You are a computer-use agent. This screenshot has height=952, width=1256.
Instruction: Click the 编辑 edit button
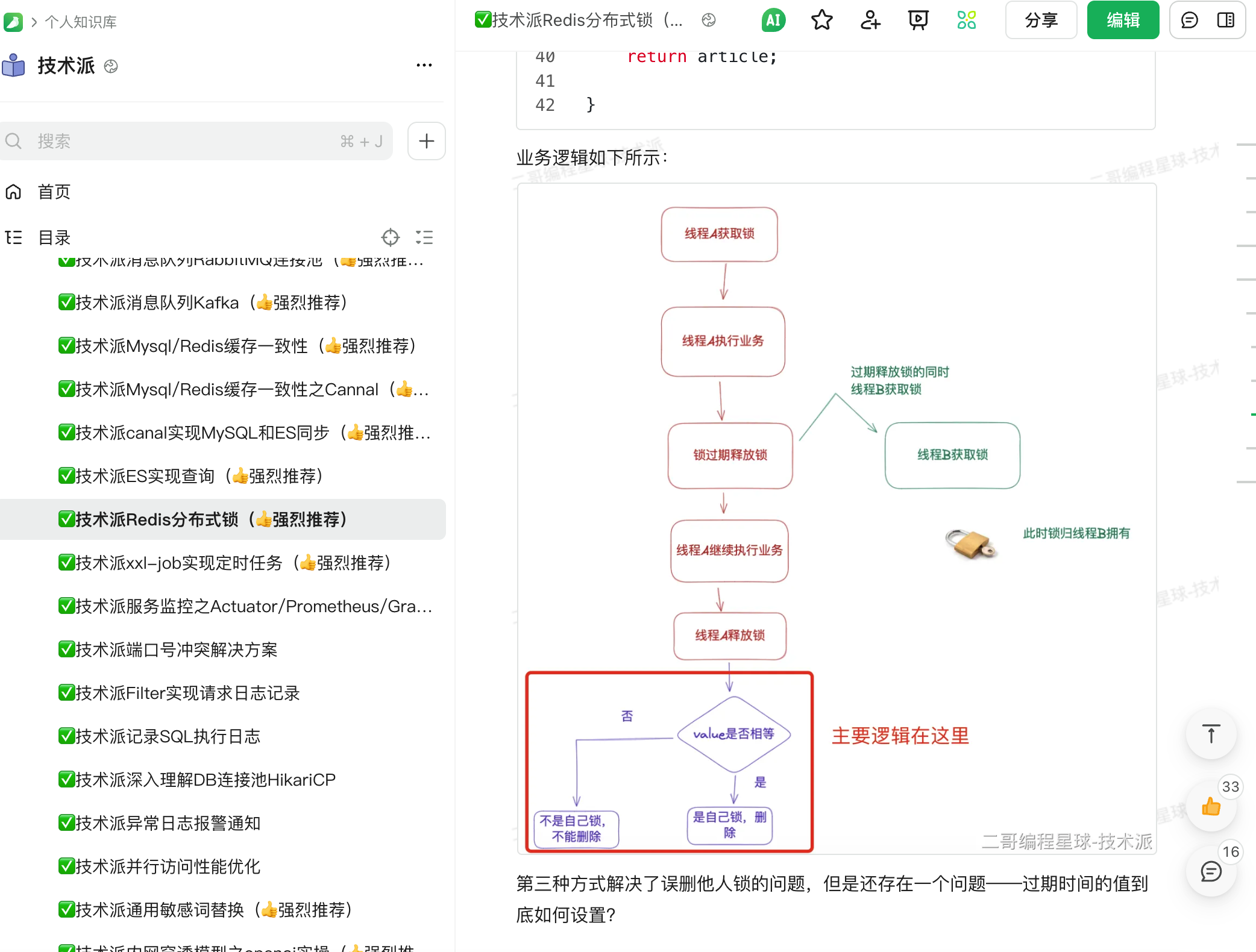1123,20
